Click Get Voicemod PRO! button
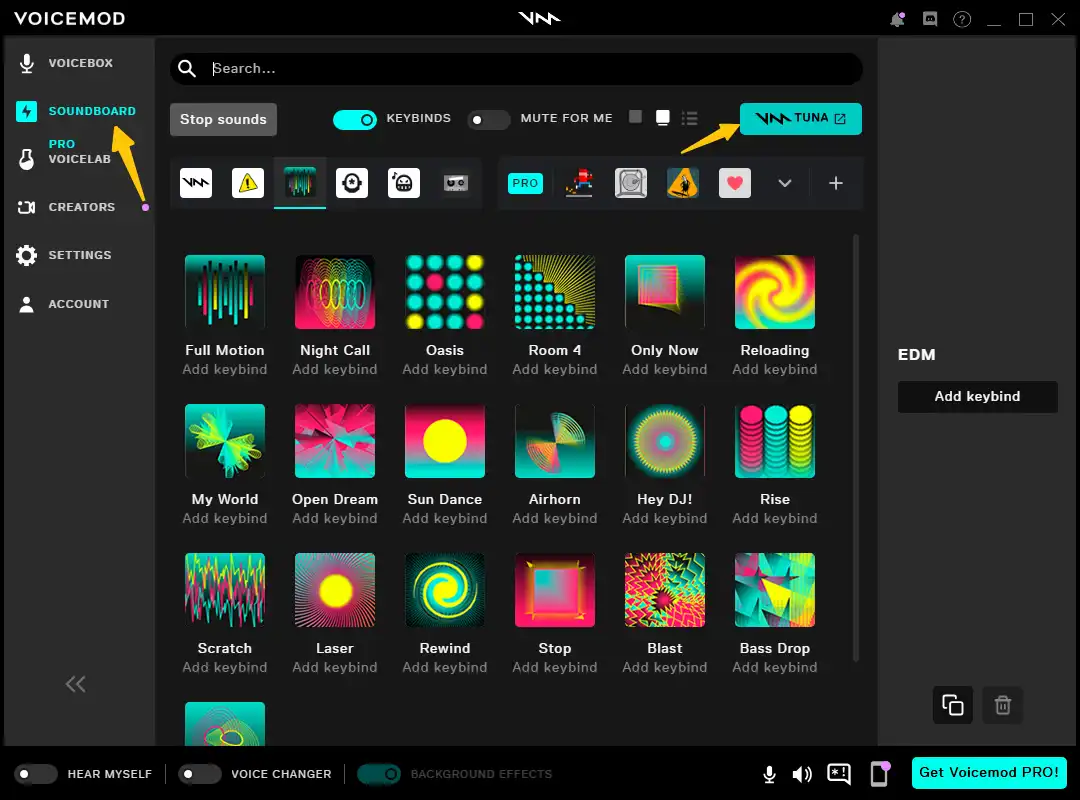This screenshot has width=1080, height=800. [x=989, y=772]
